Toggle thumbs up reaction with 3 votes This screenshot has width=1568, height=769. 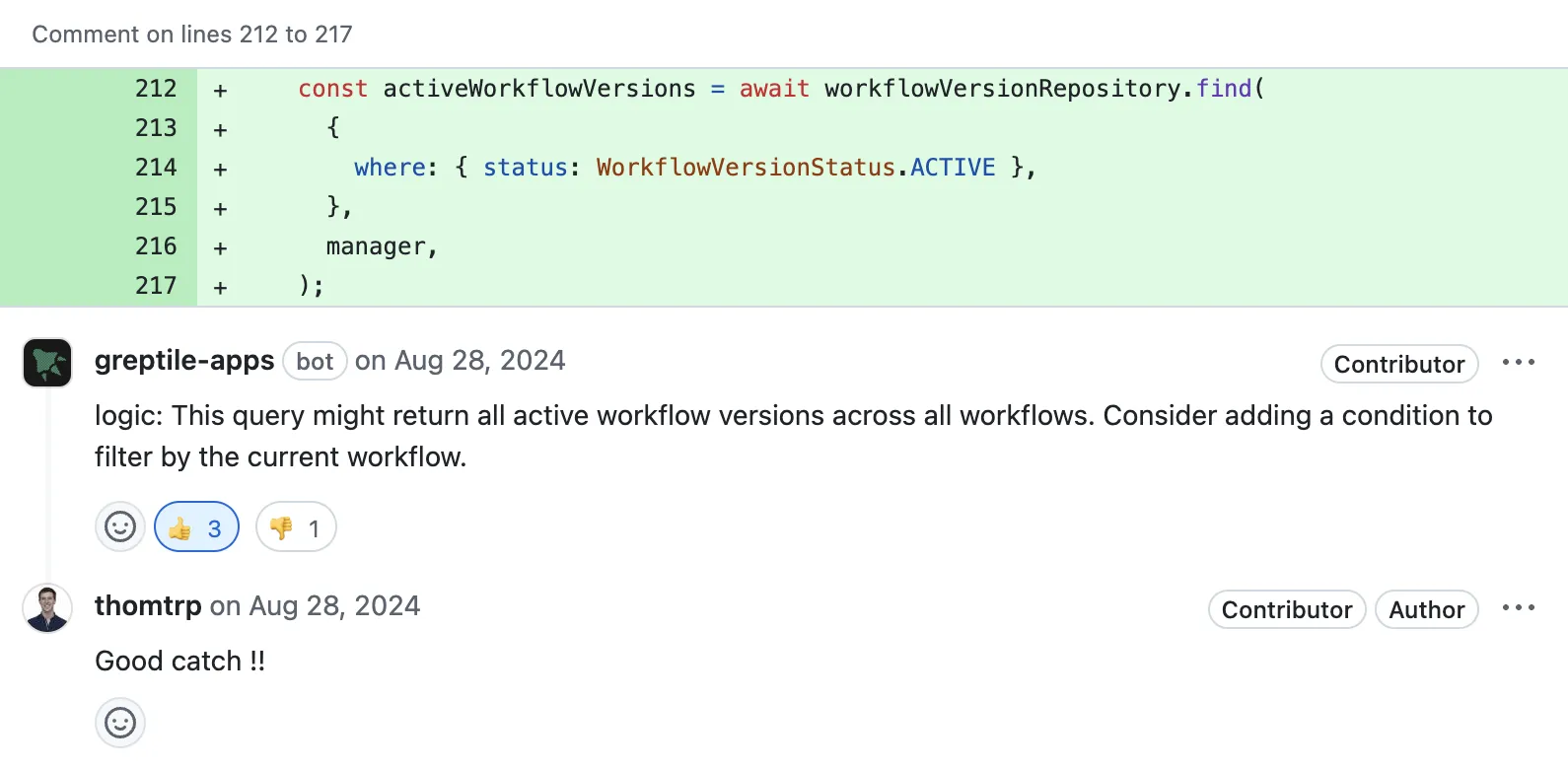point(196,526)
